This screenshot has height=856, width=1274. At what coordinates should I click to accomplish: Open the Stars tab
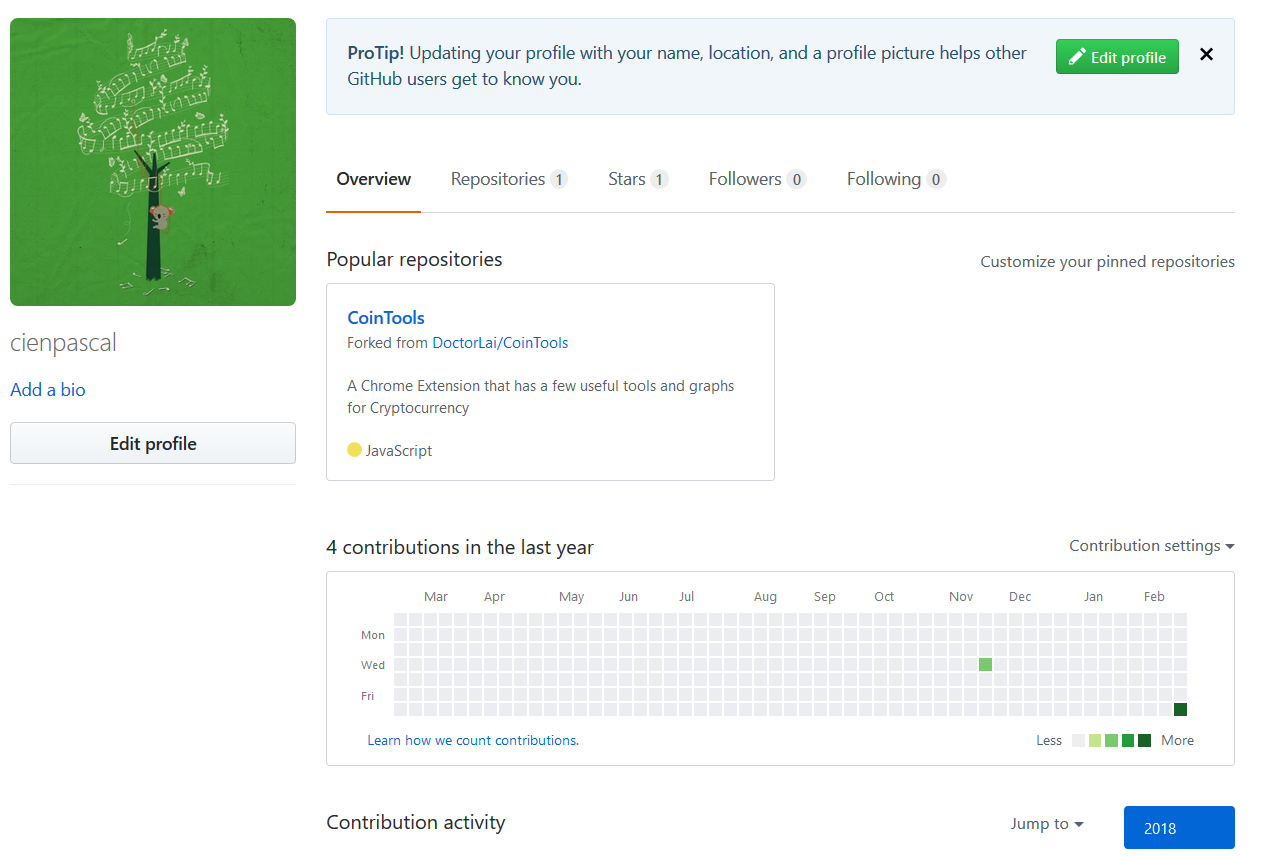(x=638, y=179)
